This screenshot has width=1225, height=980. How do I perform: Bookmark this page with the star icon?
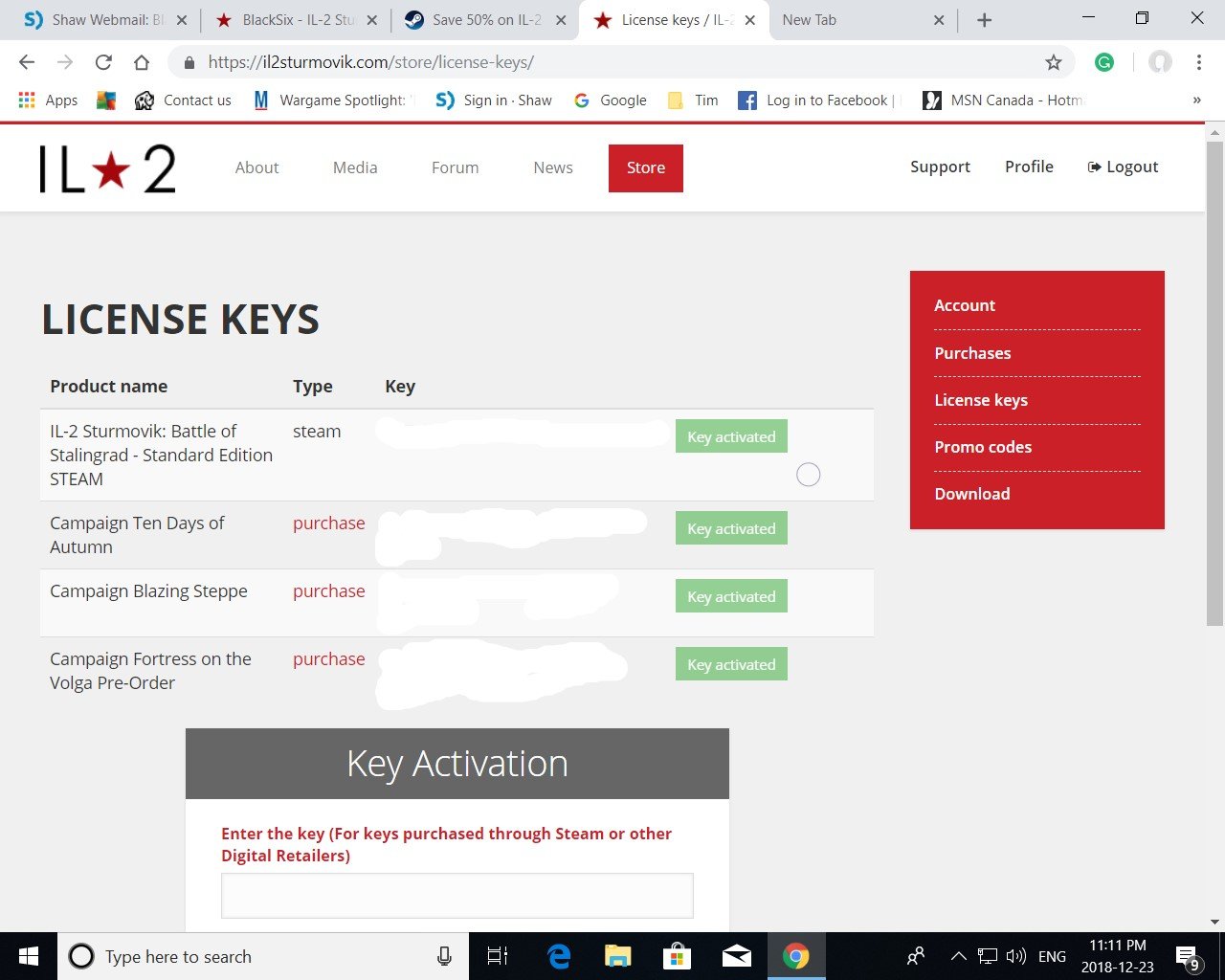pos(1054,62)
